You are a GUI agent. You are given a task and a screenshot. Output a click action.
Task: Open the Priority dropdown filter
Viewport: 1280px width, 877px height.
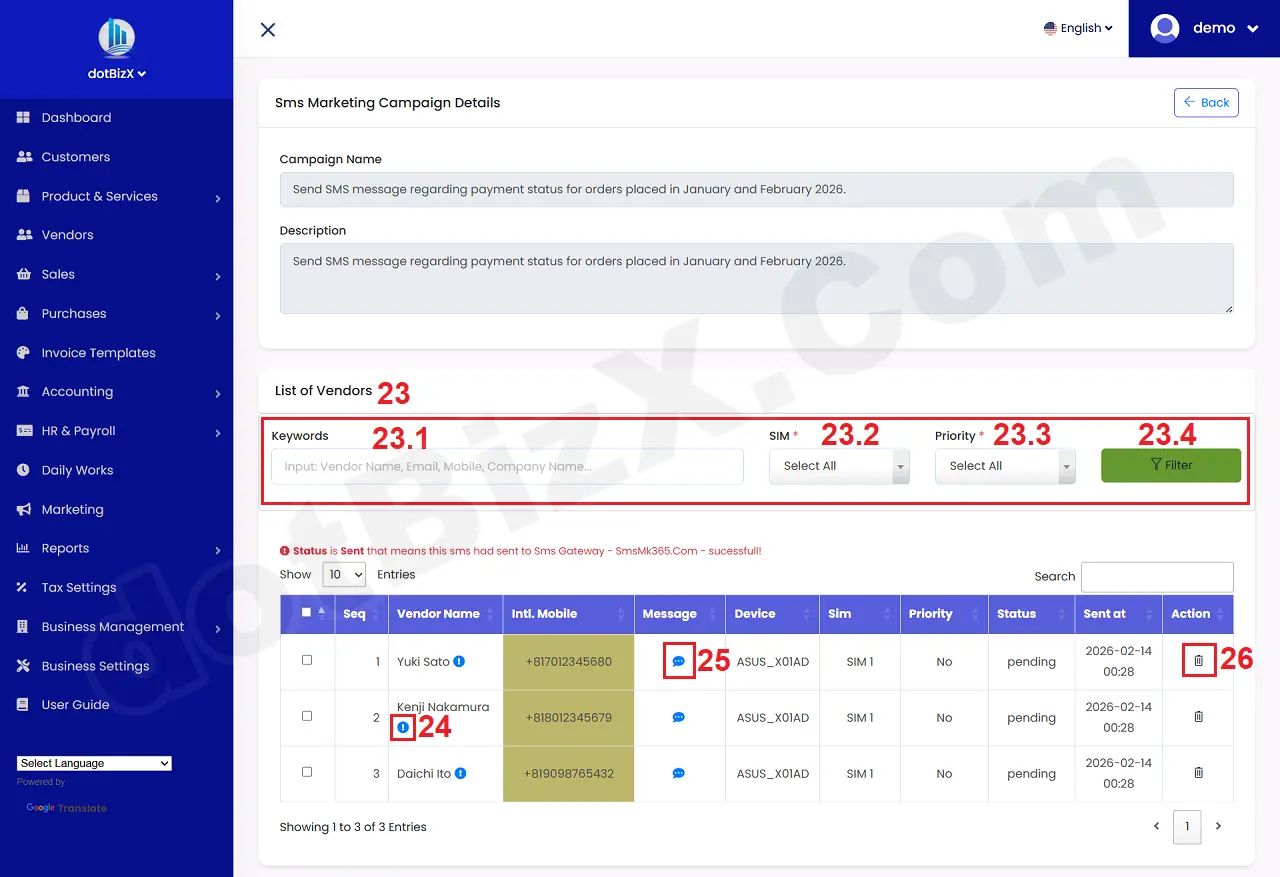point(1005,465)
